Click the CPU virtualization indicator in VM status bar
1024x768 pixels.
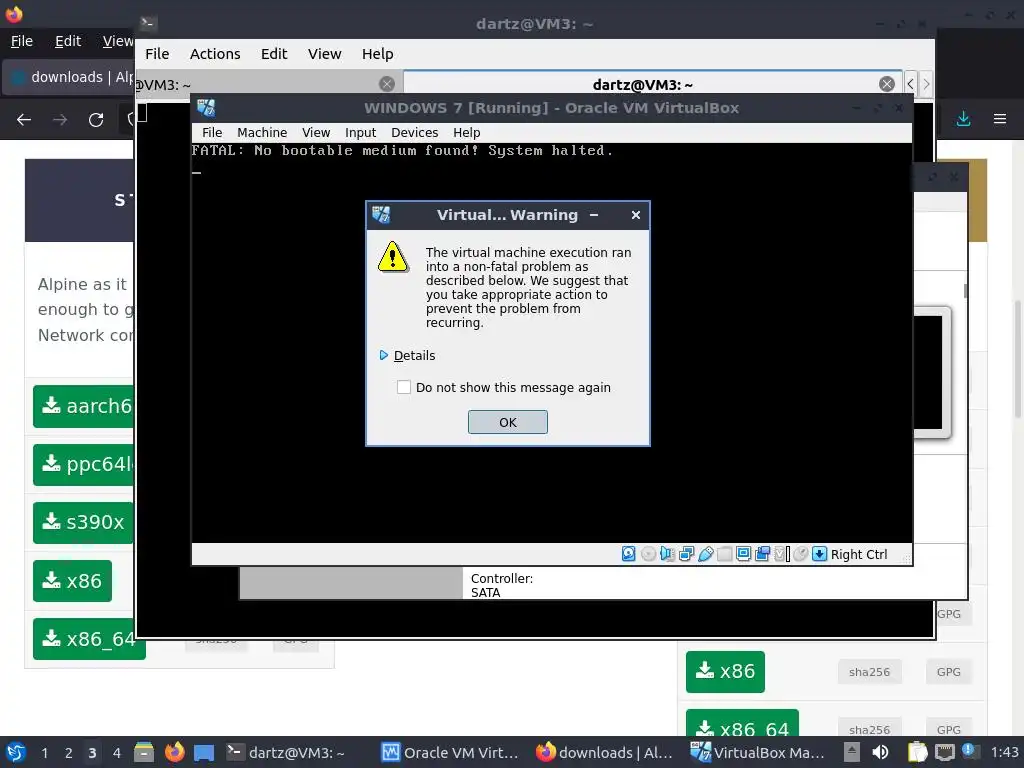782,554
